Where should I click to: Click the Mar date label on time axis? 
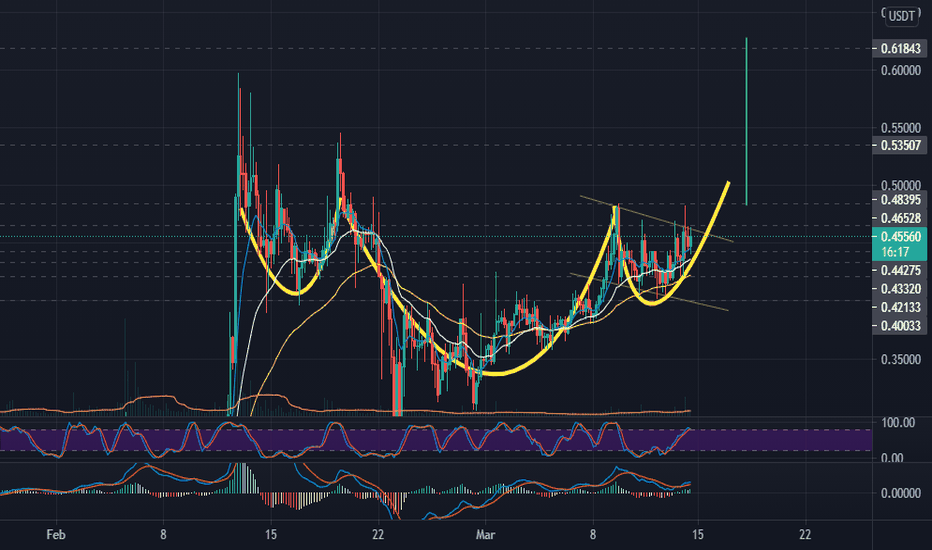pyautogui.click(x=485, y=535)
